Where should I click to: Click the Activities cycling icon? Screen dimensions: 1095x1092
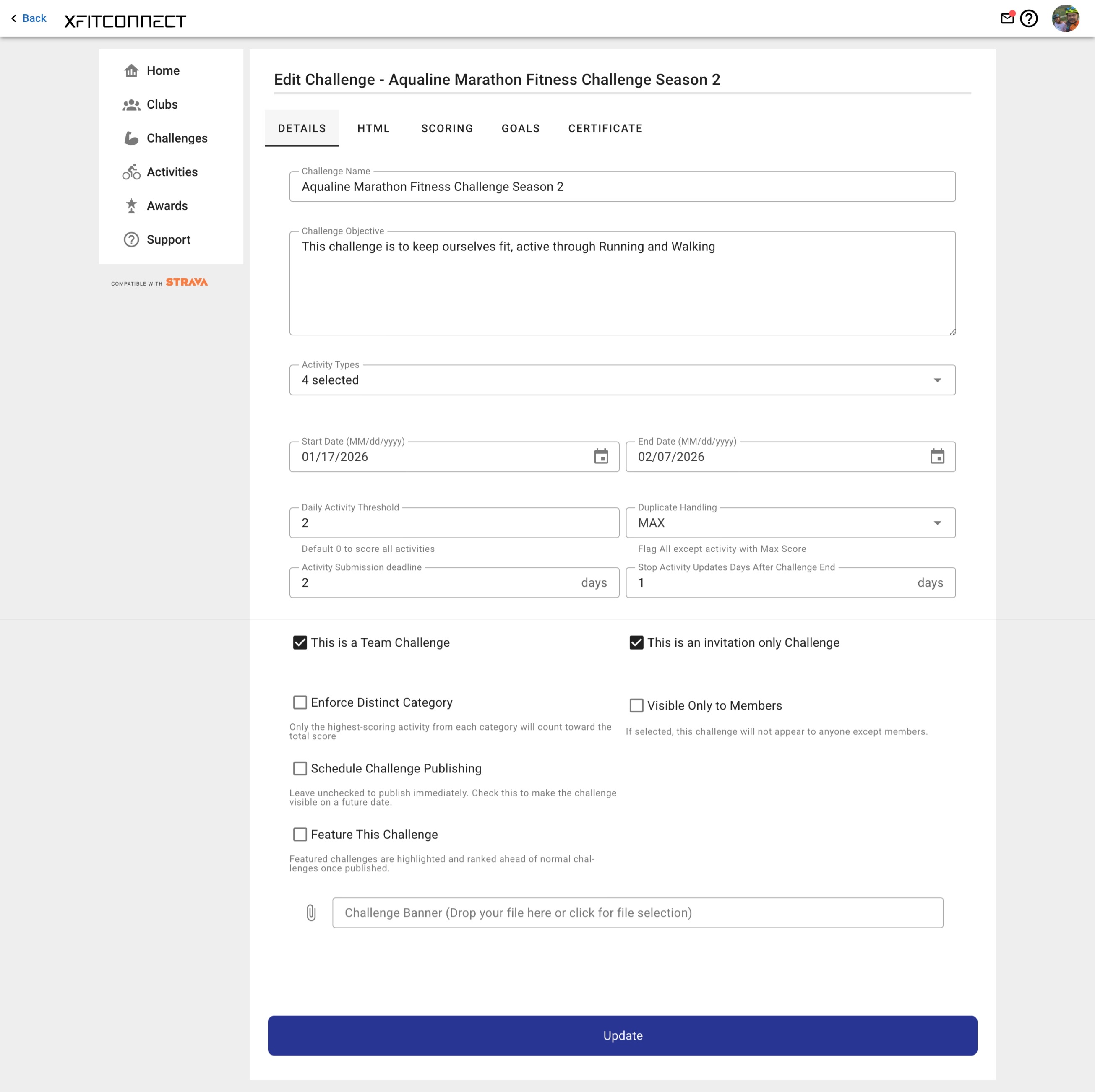click(x=131, y=172)
